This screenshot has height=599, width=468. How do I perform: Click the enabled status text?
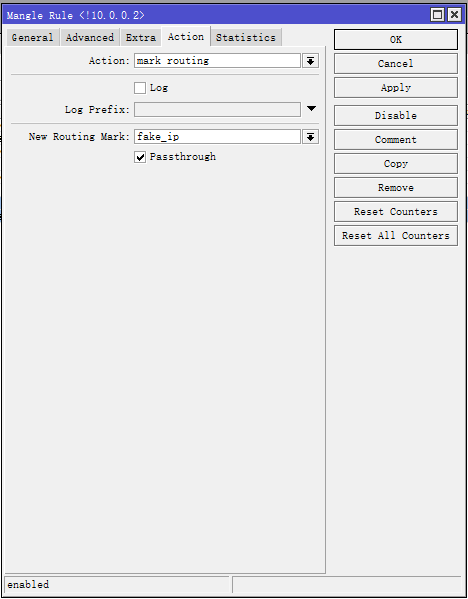pyautogui.click(x=28, y=584)
